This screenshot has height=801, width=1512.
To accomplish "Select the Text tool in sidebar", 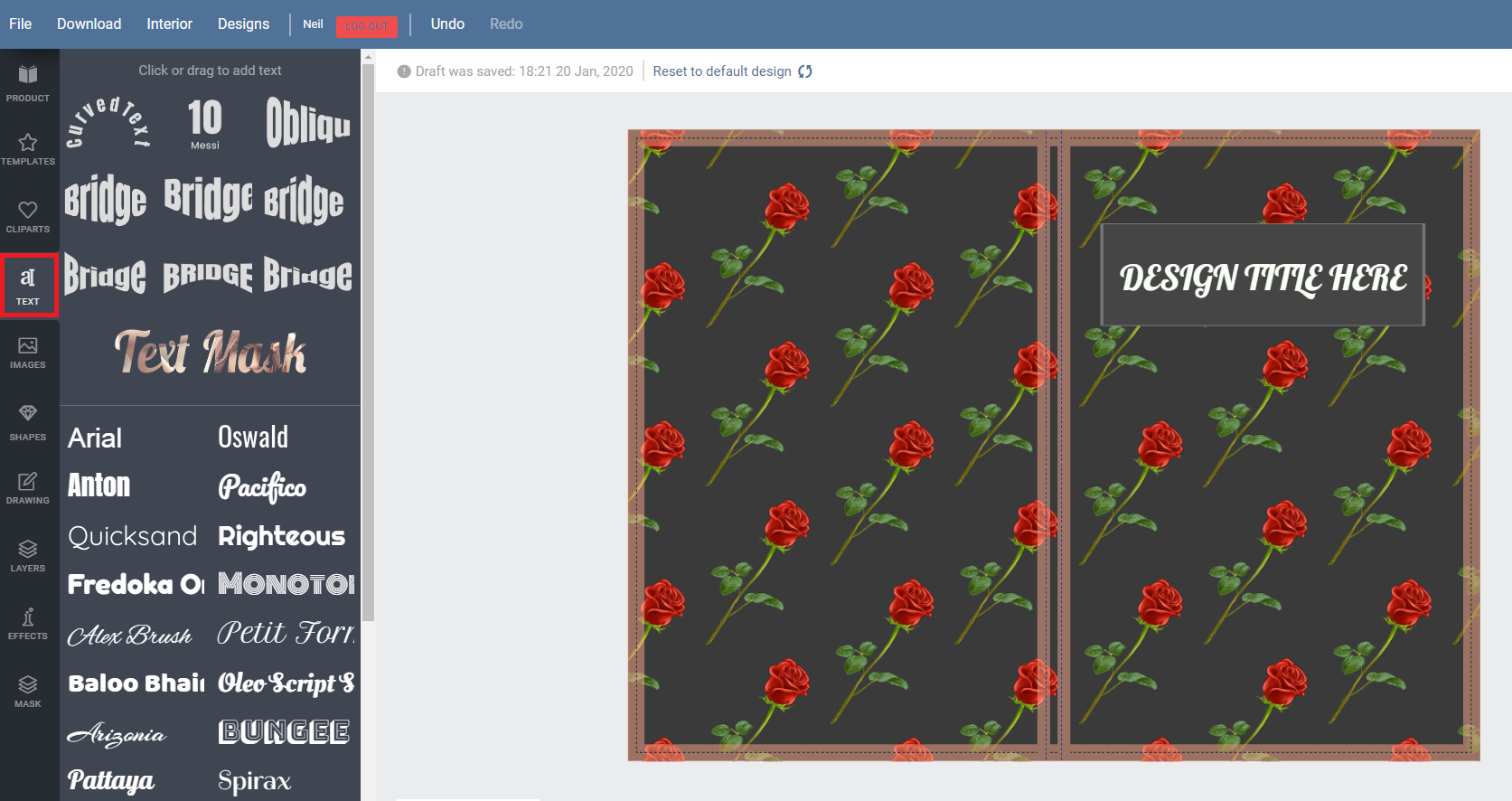I will coord(28,286).
